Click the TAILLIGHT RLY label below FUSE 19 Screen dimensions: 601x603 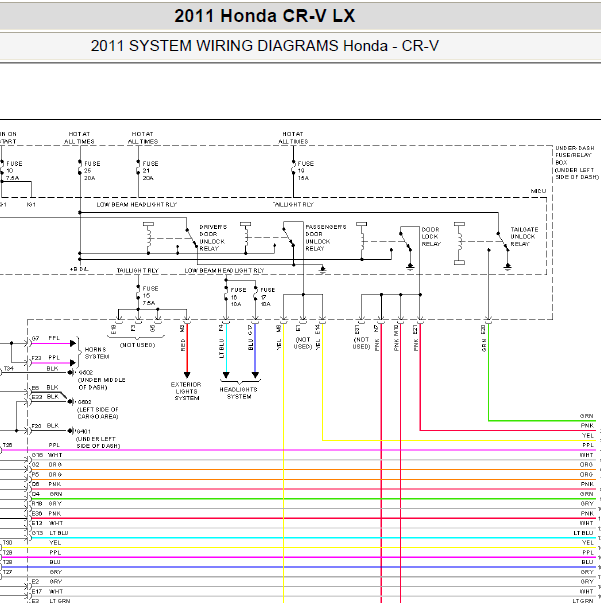pos(293,205)
